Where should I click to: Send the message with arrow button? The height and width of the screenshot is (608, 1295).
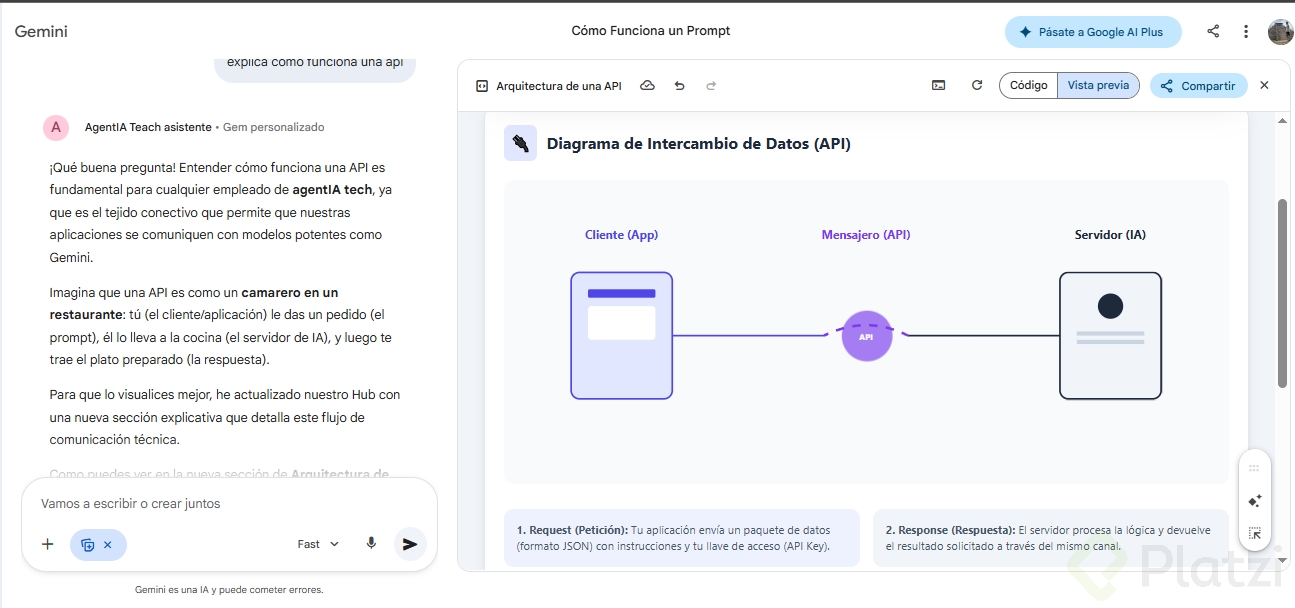coord(410,544)
